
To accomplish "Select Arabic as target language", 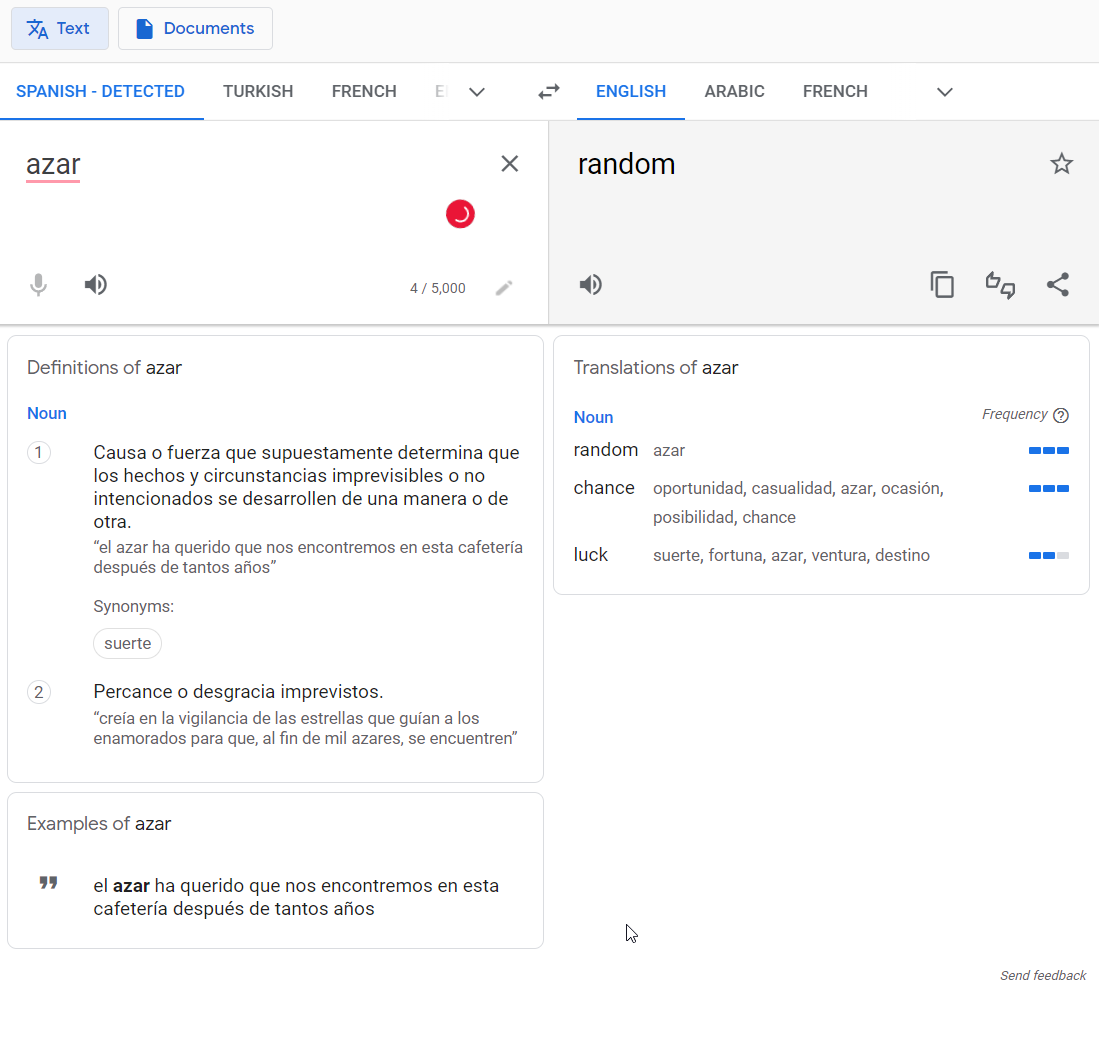I will [x=734, y=92].
